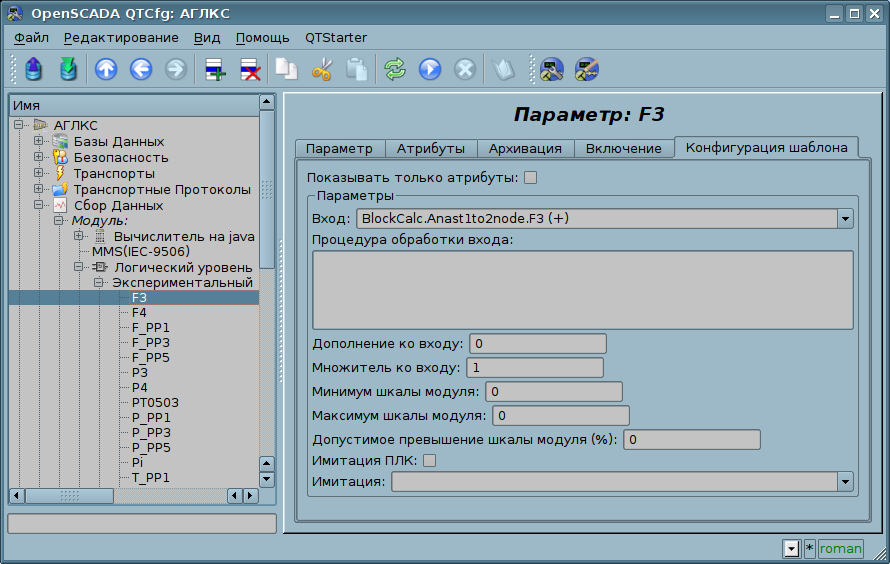Click the Load from database toolbar icon
The image size is (890, 564).
tap(34, 70)
